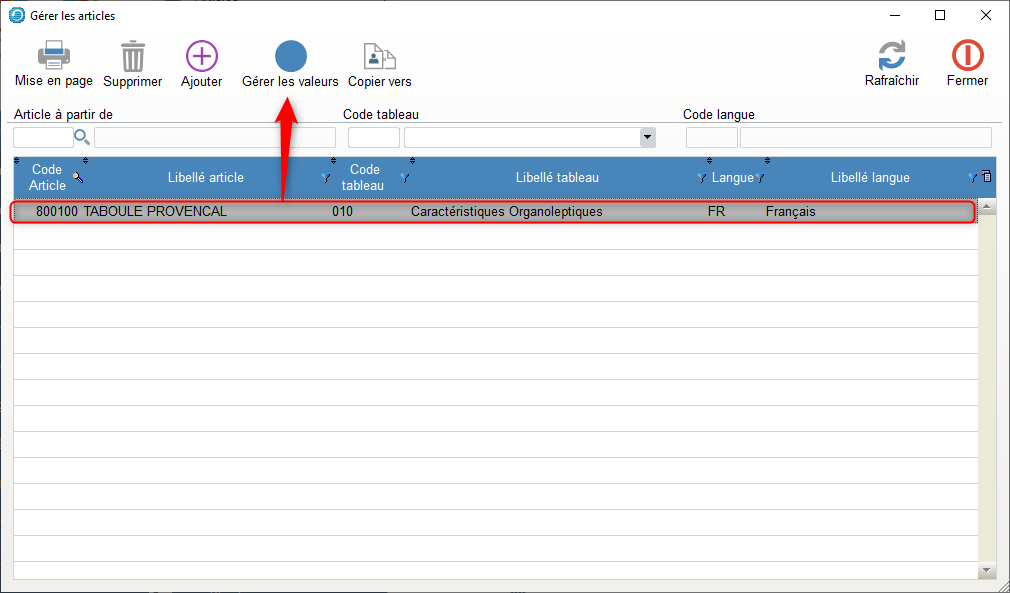Click the Ajouter plus icon

[202, 57]
